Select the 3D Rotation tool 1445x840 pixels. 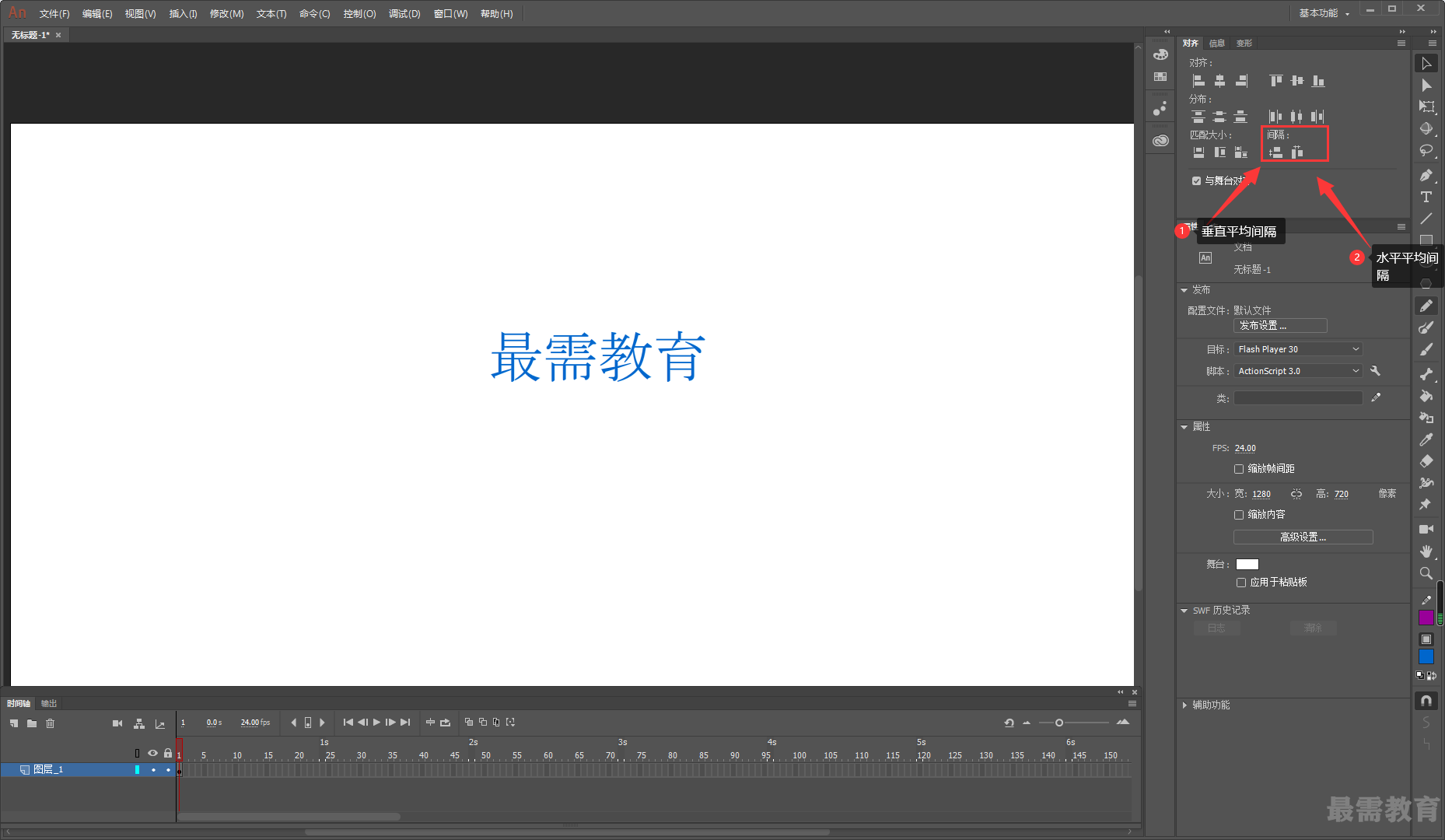coord(1426,128)
